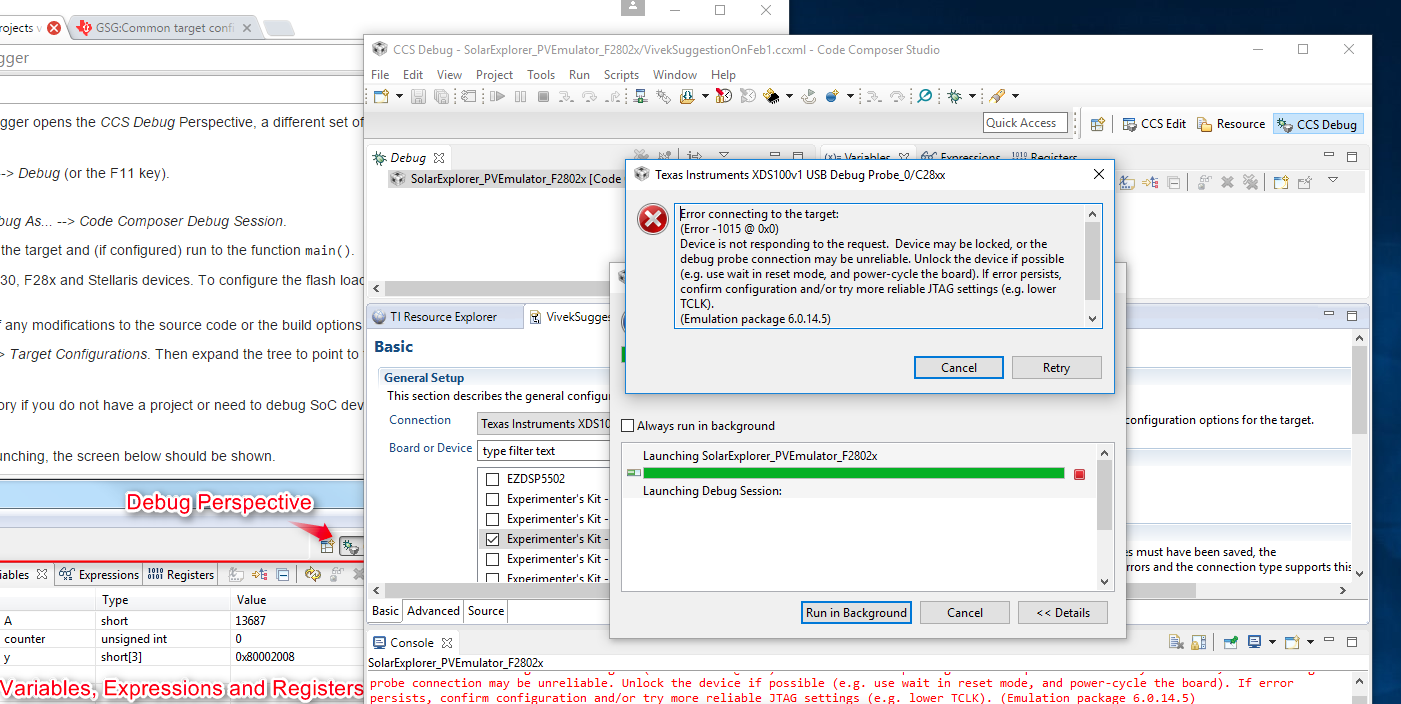
Task: Click the Run in Background button
Action: pyautogui.click(x=856, y=611)
